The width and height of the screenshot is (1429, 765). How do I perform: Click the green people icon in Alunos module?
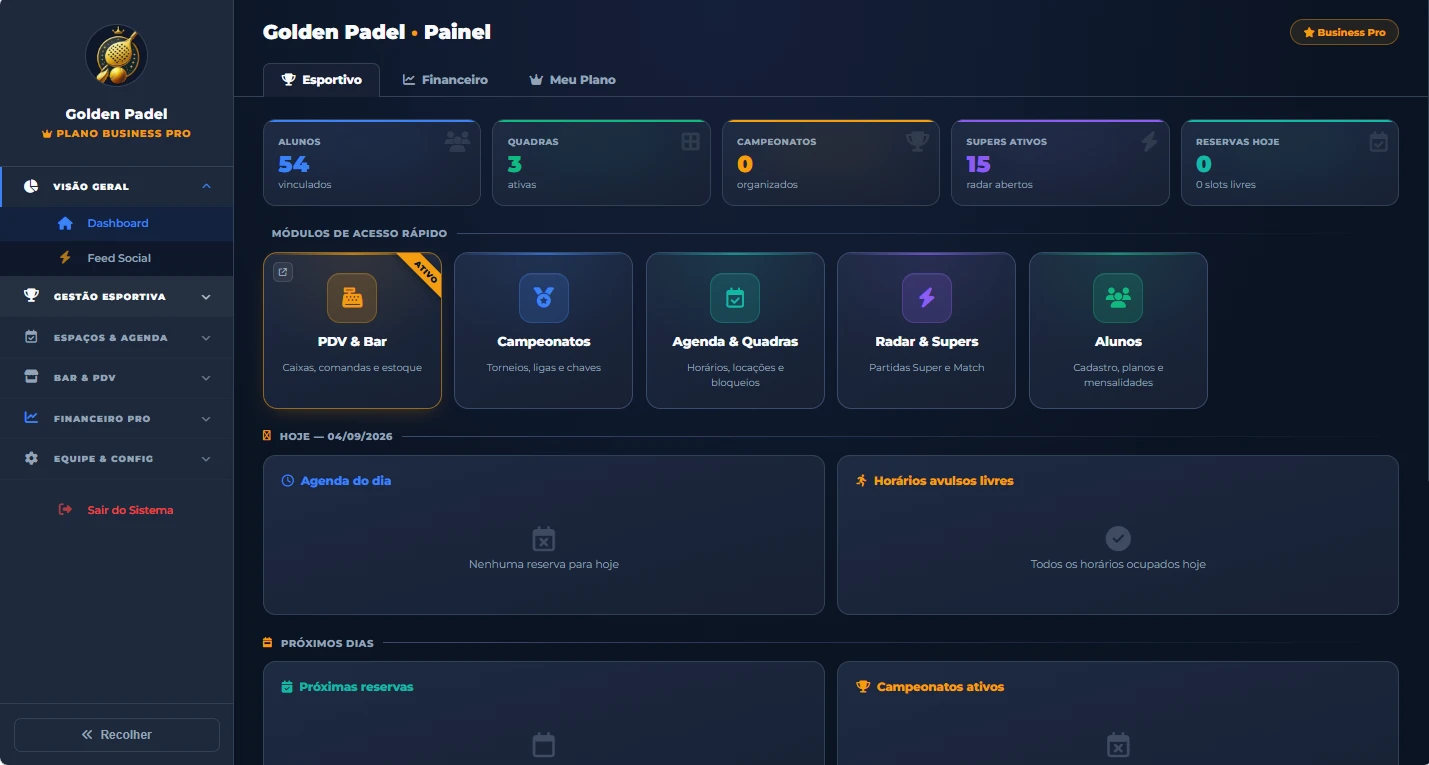[x=1118, y=298]
